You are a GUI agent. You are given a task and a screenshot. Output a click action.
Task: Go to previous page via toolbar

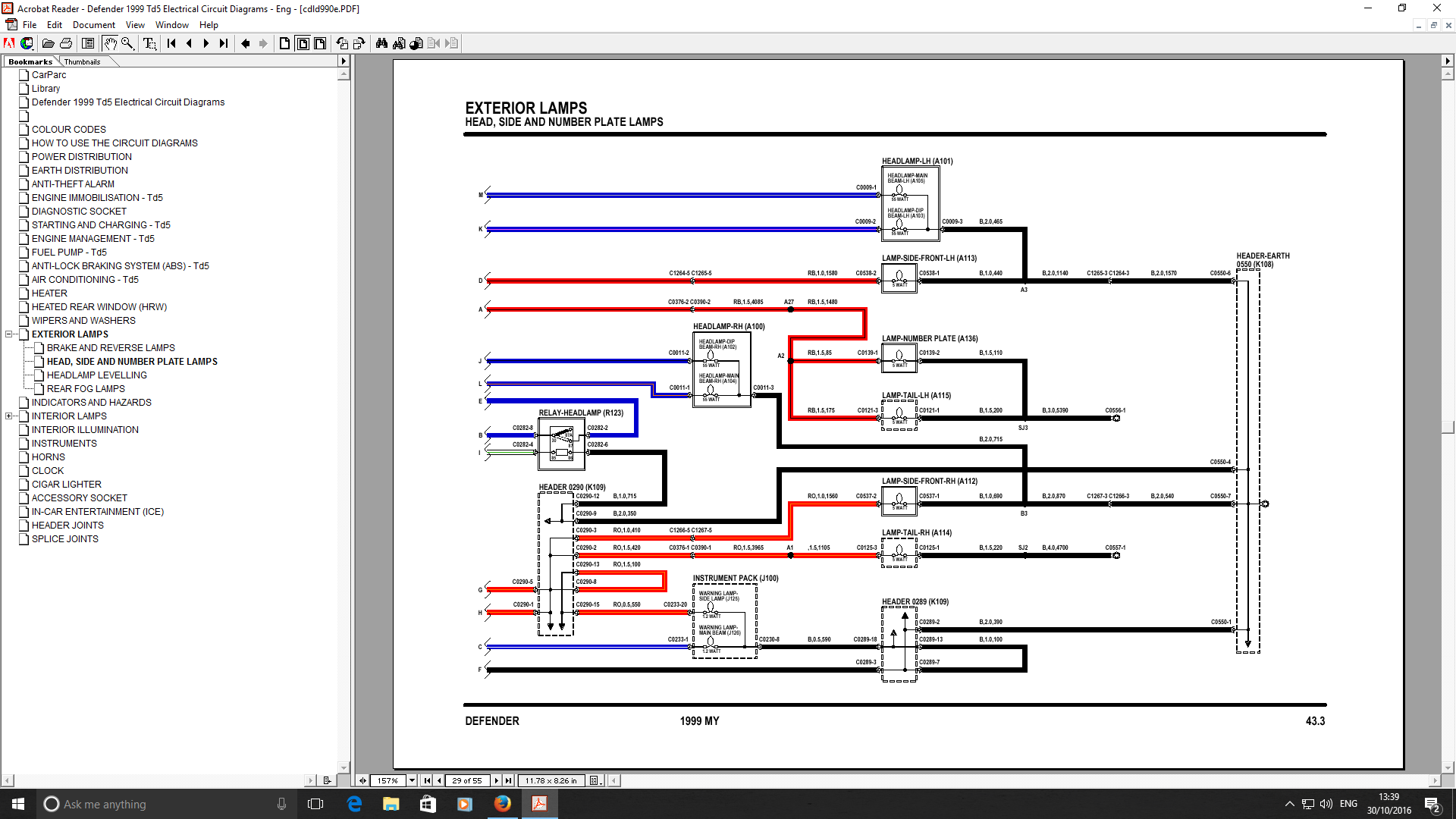pyautogui.click(x=189, y=43)
